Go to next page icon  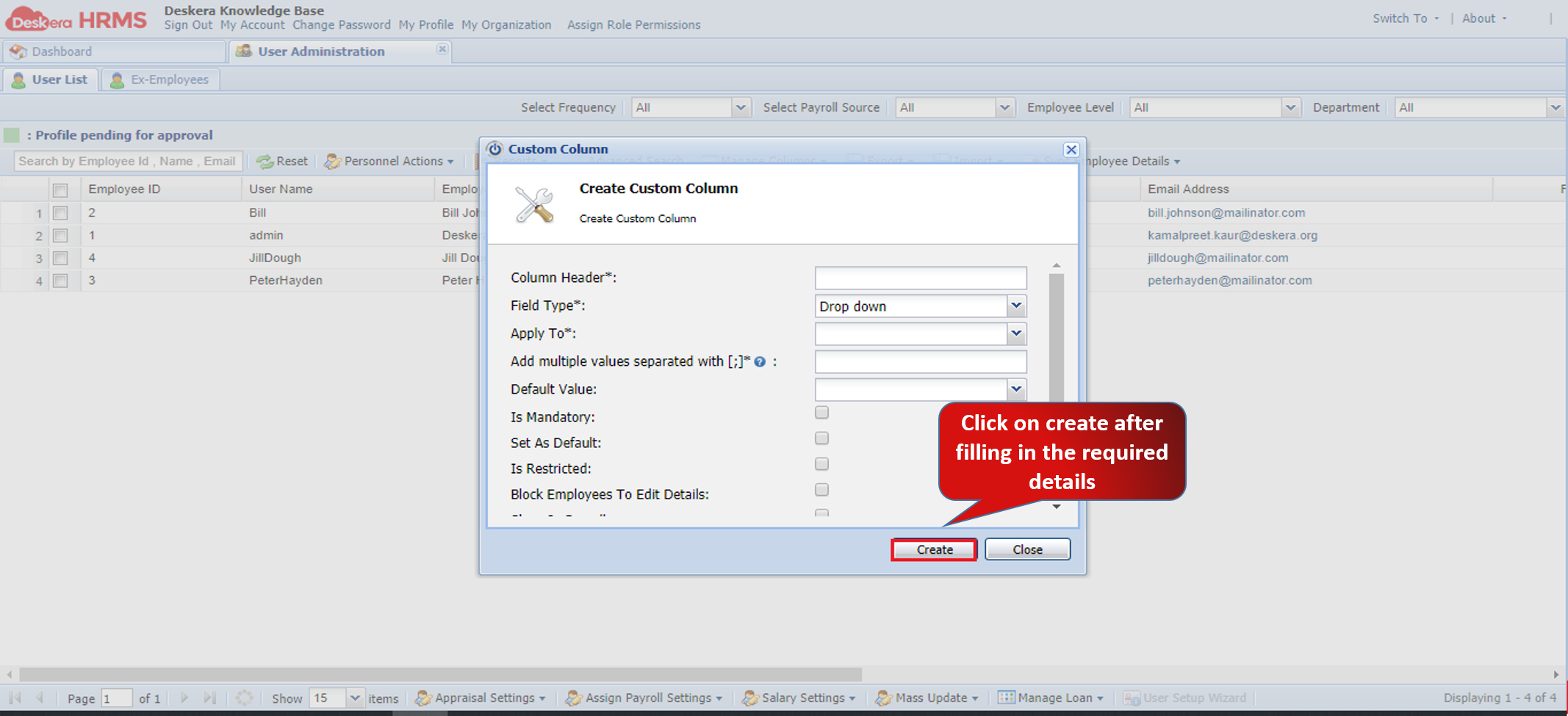pyautogui.click(x=184, y=698)
